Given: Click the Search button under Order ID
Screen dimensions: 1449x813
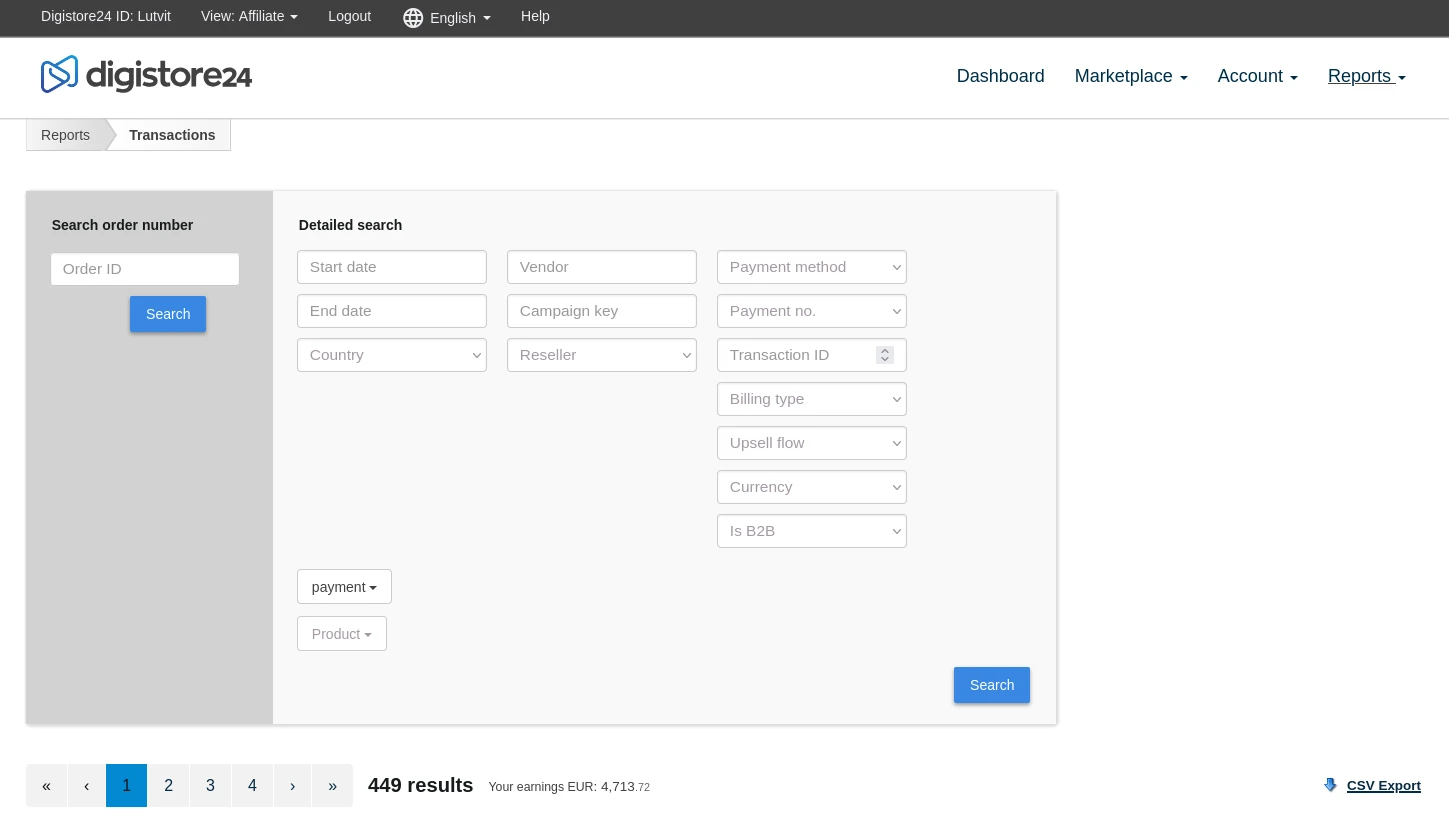Looking at the screenshot, I should (168, 314).
